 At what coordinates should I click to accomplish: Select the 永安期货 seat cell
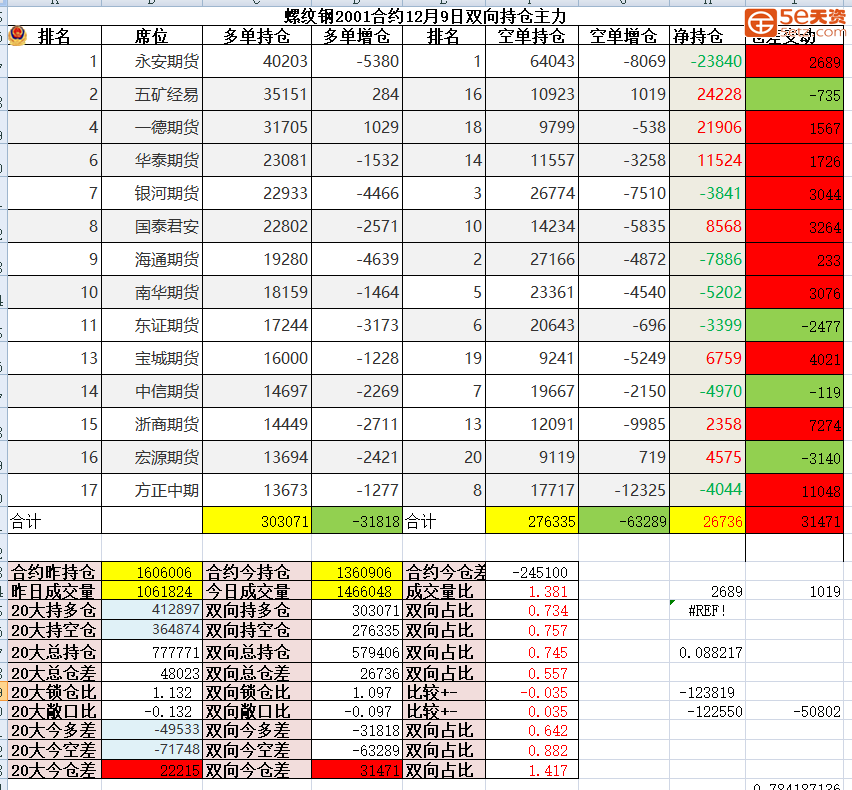[x=152, y=62]
